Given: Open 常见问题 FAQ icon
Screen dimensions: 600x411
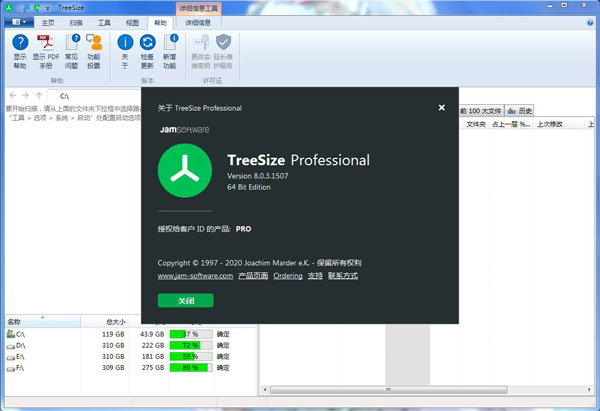Looking at the screenshot, I should [72, 43].
